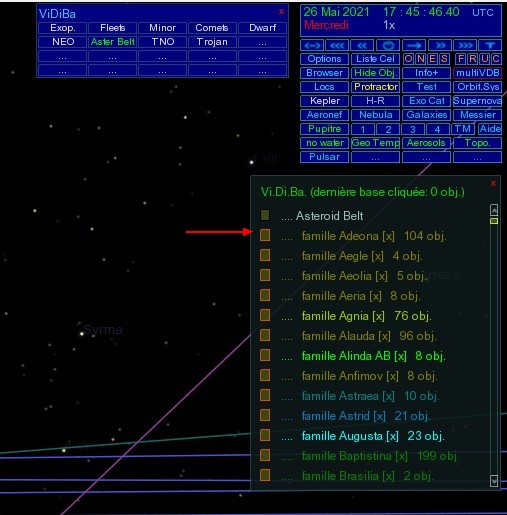The image size is (507, 515).
Task: Click the scrollbar down arrow in list
Action: tap(494, 481)
